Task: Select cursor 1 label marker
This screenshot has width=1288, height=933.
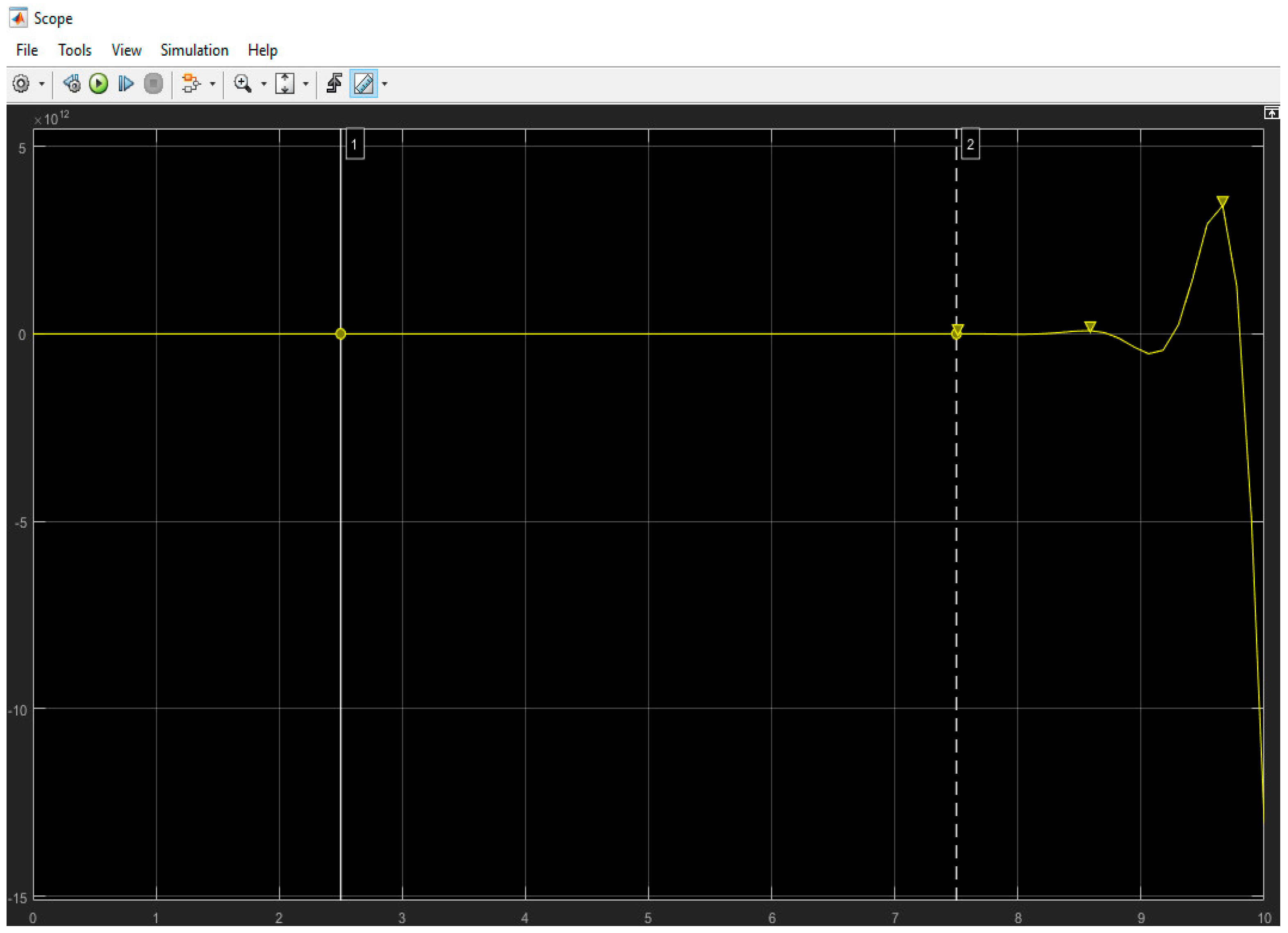Action: (355, 144)
